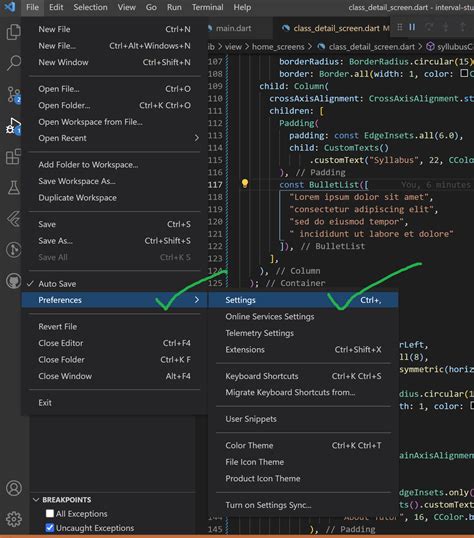474x538 pixels.
Task: Open Keyboard Shortcuts from submenu
Action: click(303, 376)
